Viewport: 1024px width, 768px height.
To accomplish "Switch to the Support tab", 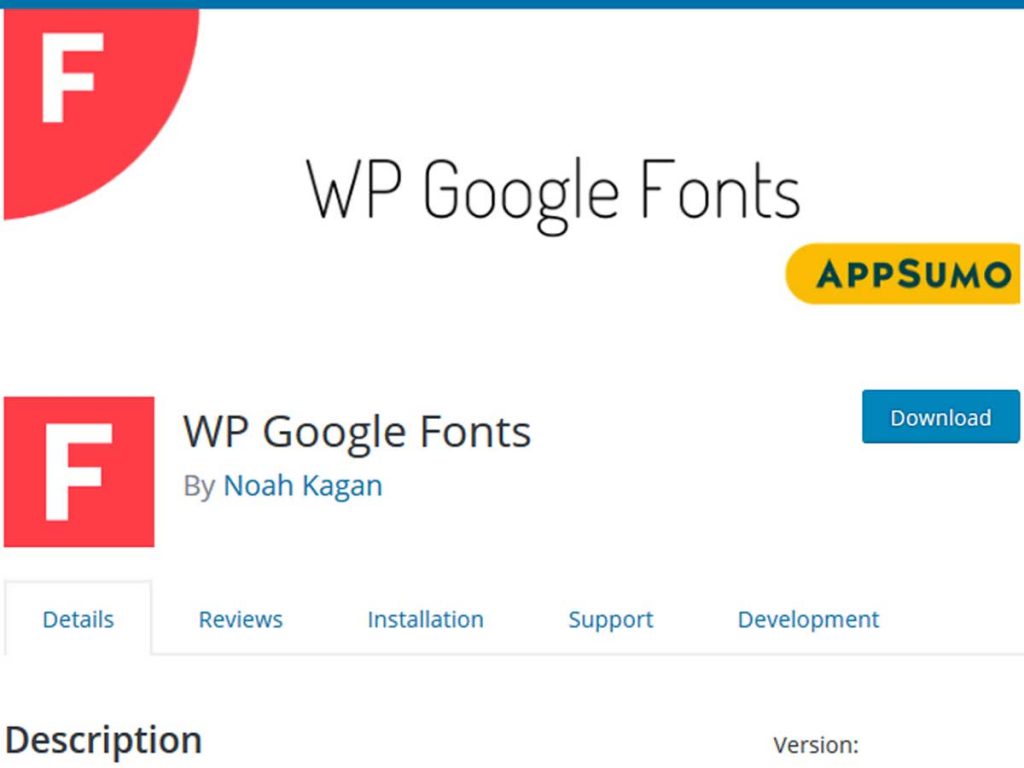I will (610, 619).
